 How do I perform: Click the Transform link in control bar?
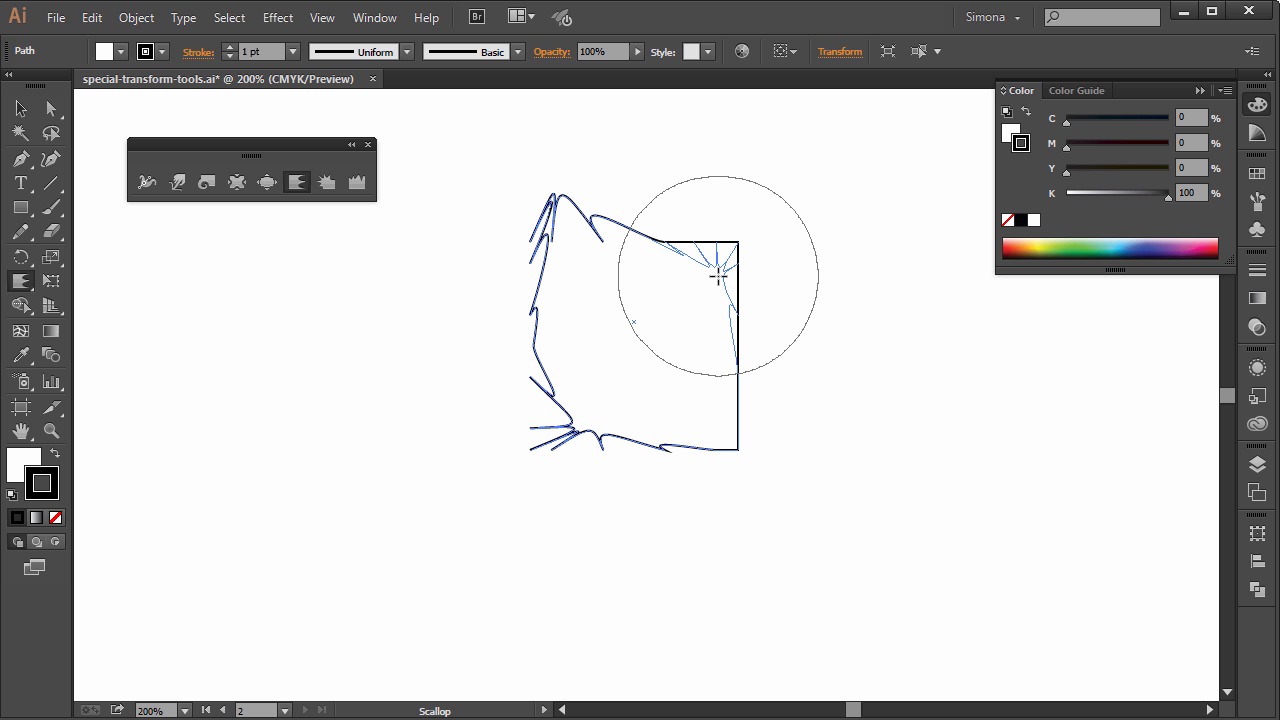tap(839, 52)
